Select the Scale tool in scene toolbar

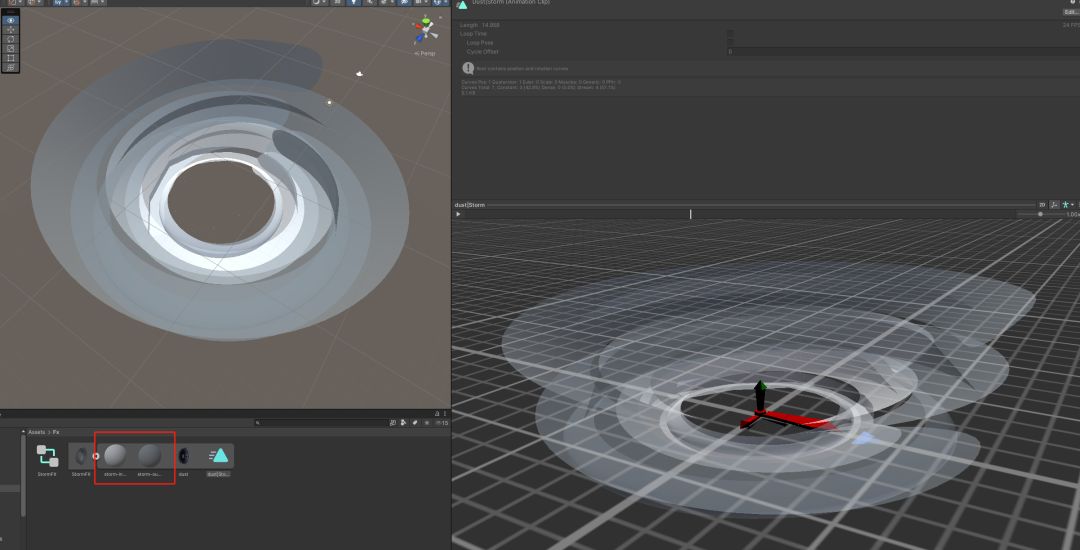(x=11, y=48)
